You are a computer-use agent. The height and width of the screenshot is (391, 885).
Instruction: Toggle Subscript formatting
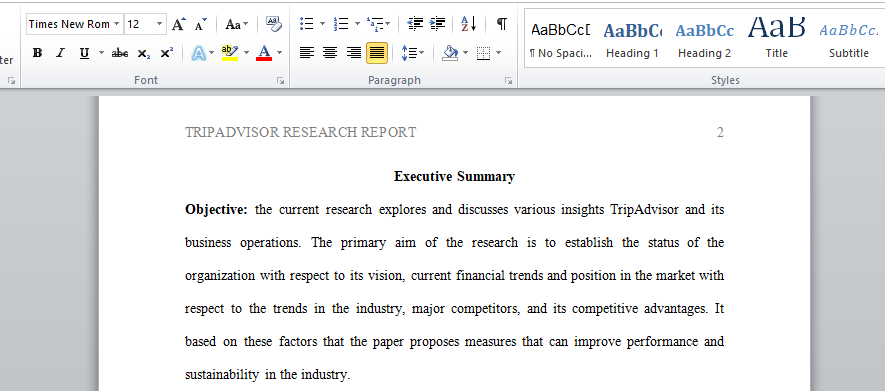[143, 53]
